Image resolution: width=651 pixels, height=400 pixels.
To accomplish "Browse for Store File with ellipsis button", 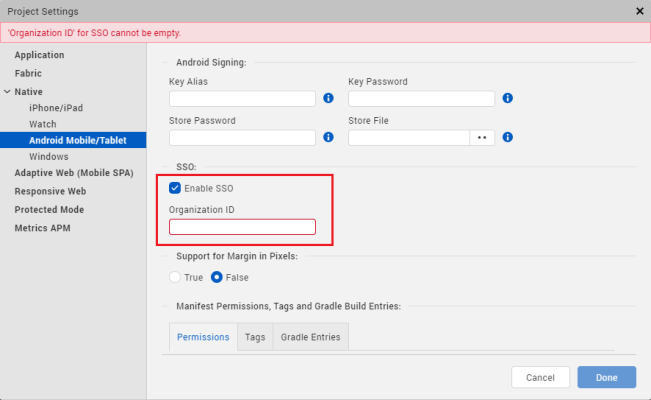I will pyautogui.click(x=483, y=137).
